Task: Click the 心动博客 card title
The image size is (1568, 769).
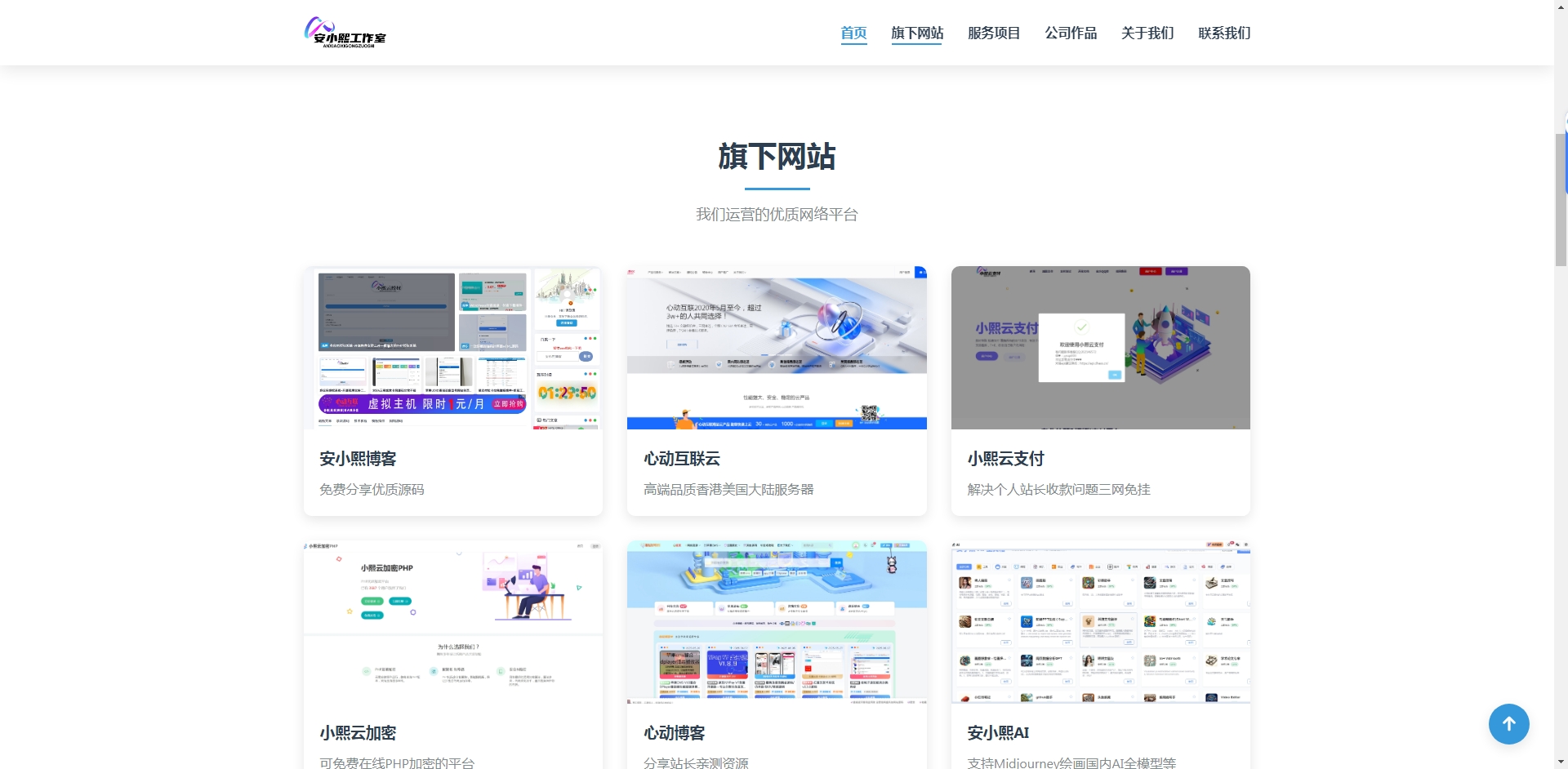Action: (x=675, y=733)
